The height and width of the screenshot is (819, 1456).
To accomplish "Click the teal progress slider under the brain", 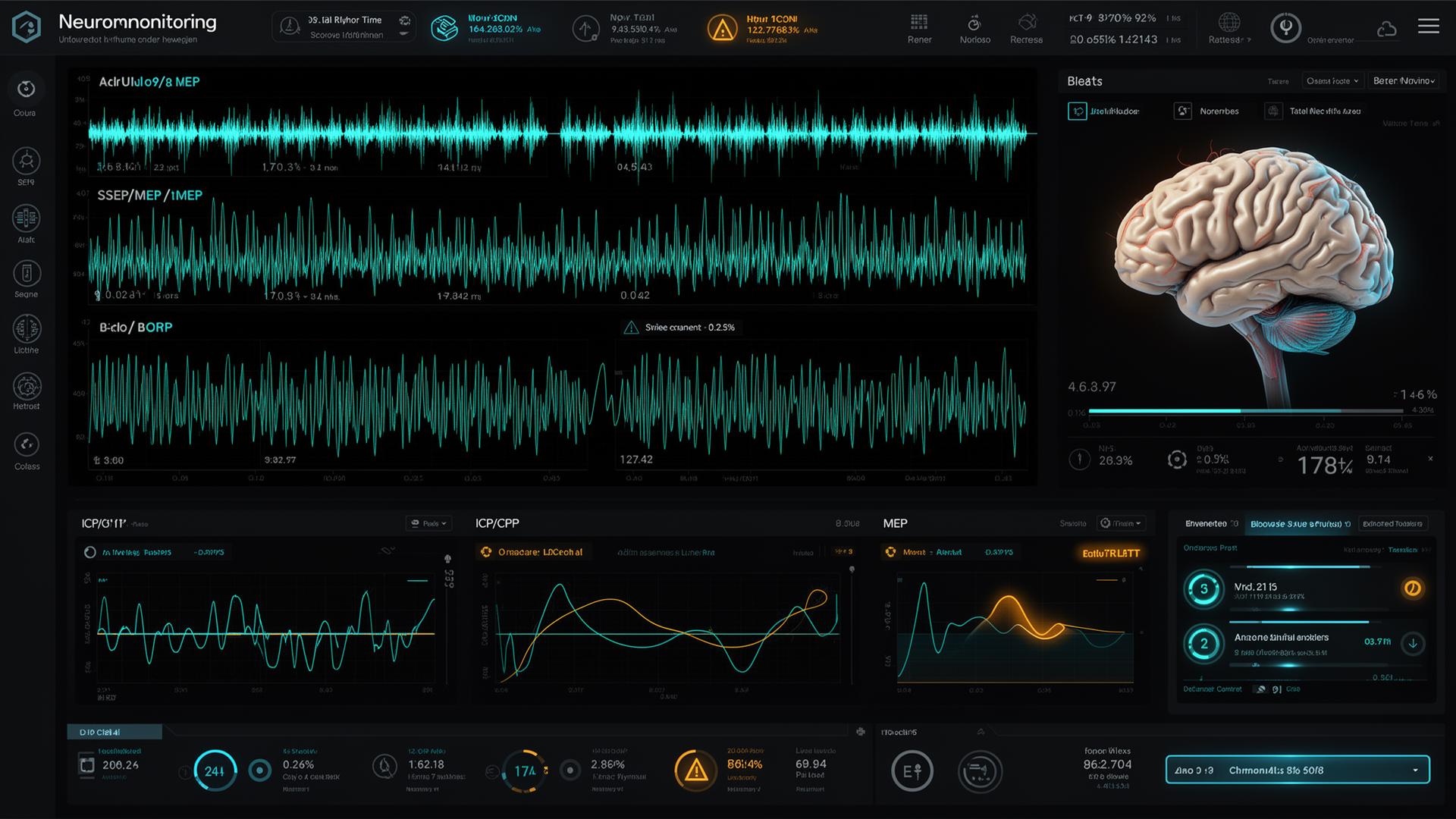I will tap(1245, 411).
